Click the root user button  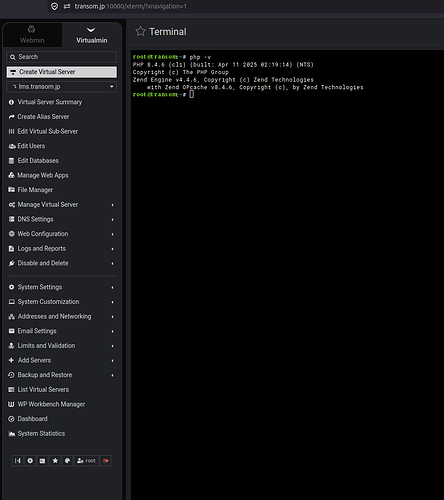(x=86, y=461)
